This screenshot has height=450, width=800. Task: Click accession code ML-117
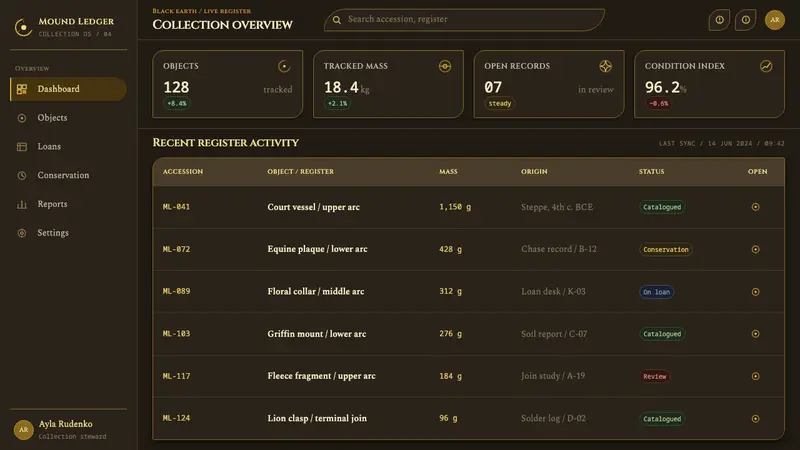click(x=176, y=376)
